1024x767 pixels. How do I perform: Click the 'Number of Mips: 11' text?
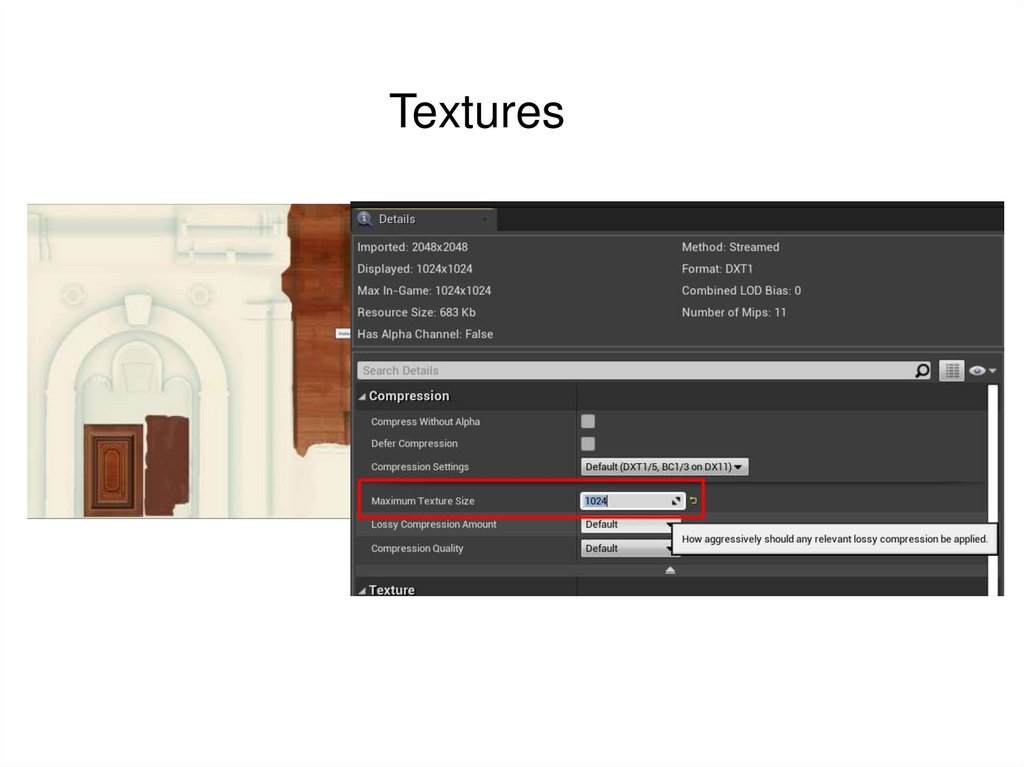coord(733,312)
